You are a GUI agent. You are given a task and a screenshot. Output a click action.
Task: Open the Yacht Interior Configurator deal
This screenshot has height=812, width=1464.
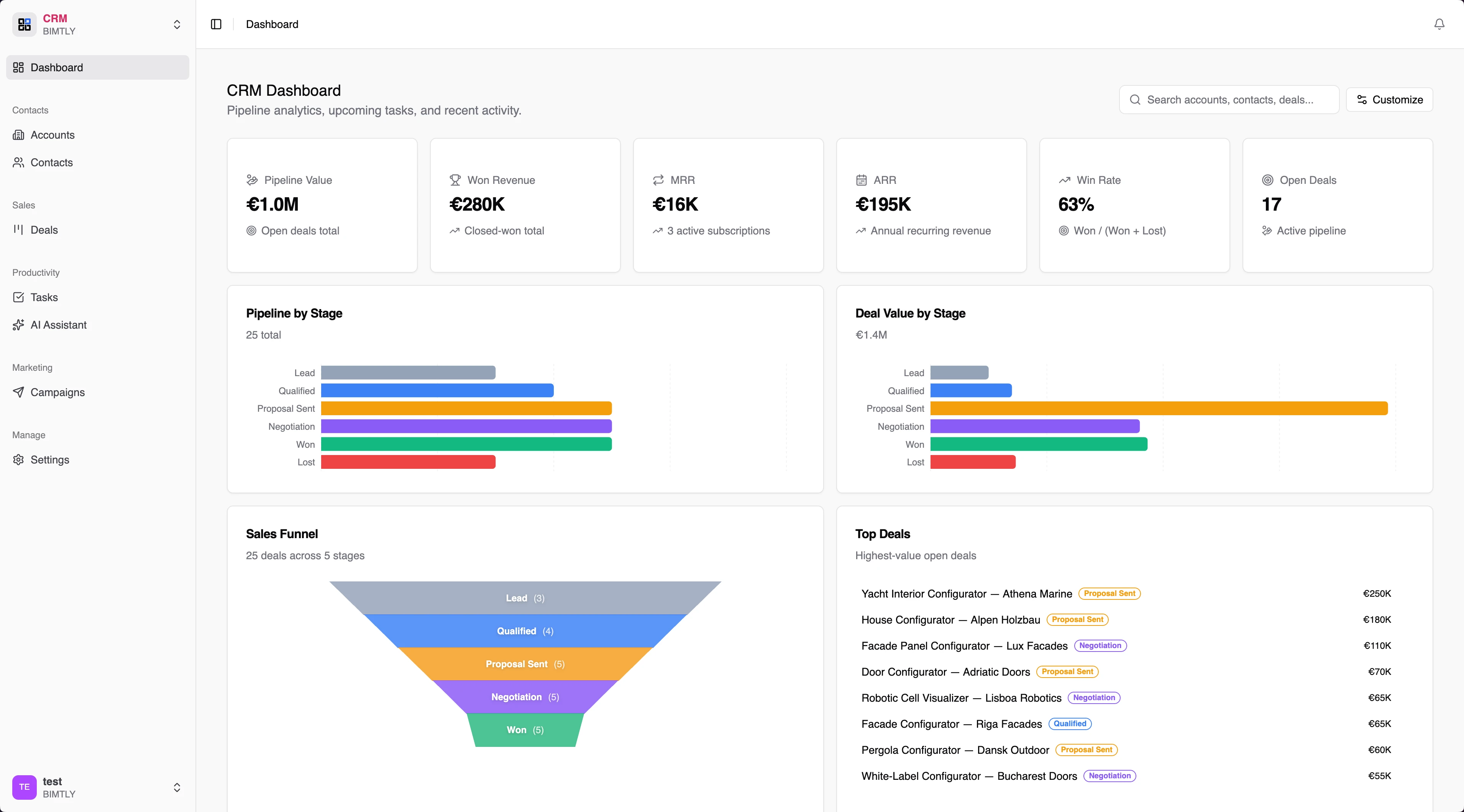tap(966, 593)
